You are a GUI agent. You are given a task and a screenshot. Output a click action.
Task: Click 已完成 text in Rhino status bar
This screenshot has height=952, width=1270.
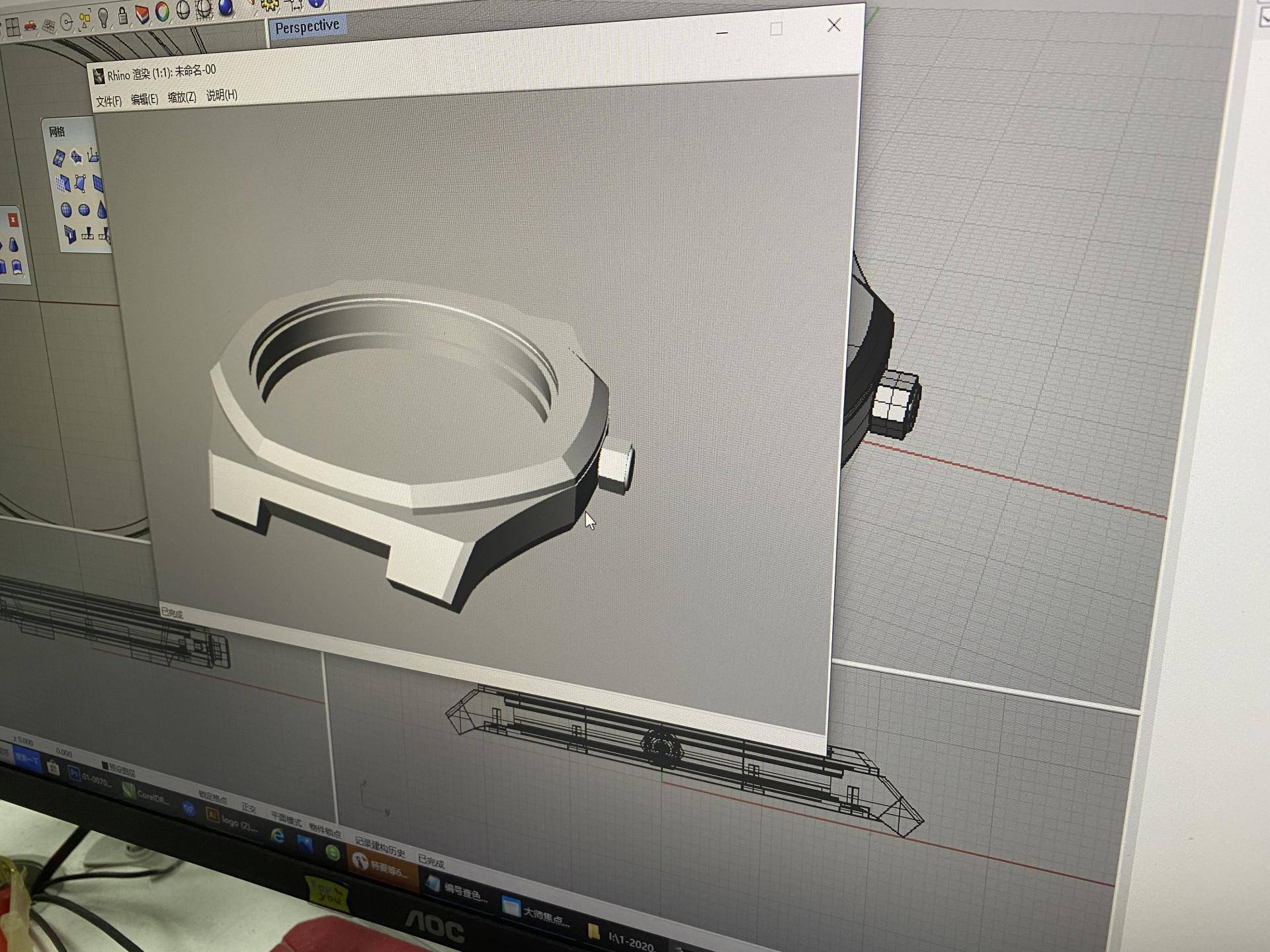point(431,861)
